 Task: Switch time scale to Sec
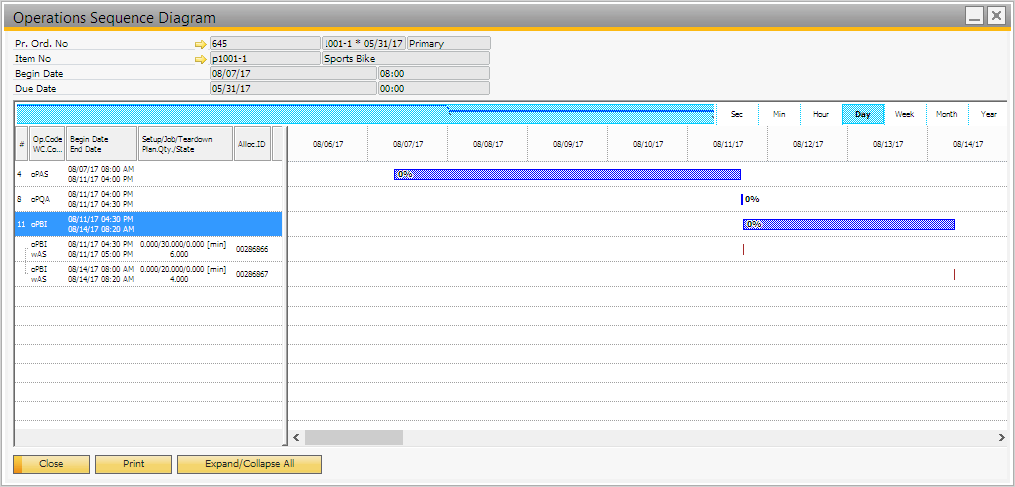click(737, 114)
